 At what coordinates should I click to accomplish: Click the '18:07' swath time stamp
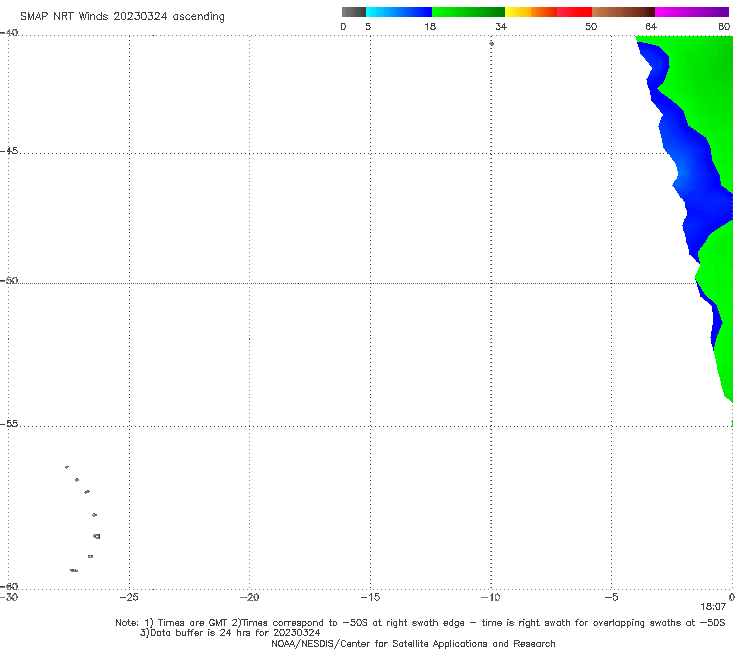coord(713,607)
